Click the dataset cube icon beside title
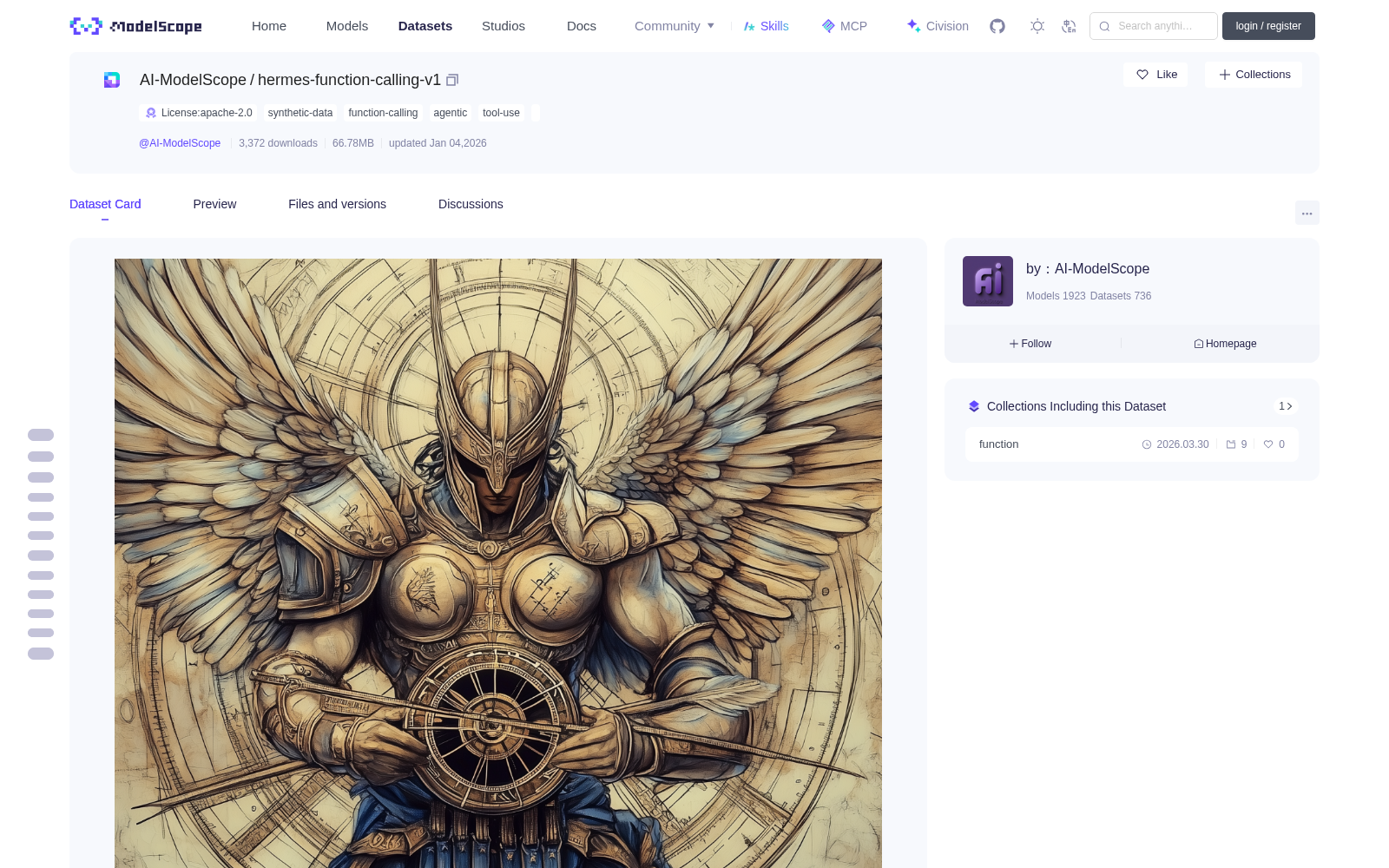This screenshot has height=868, width=1389. [x=112, y=80]
